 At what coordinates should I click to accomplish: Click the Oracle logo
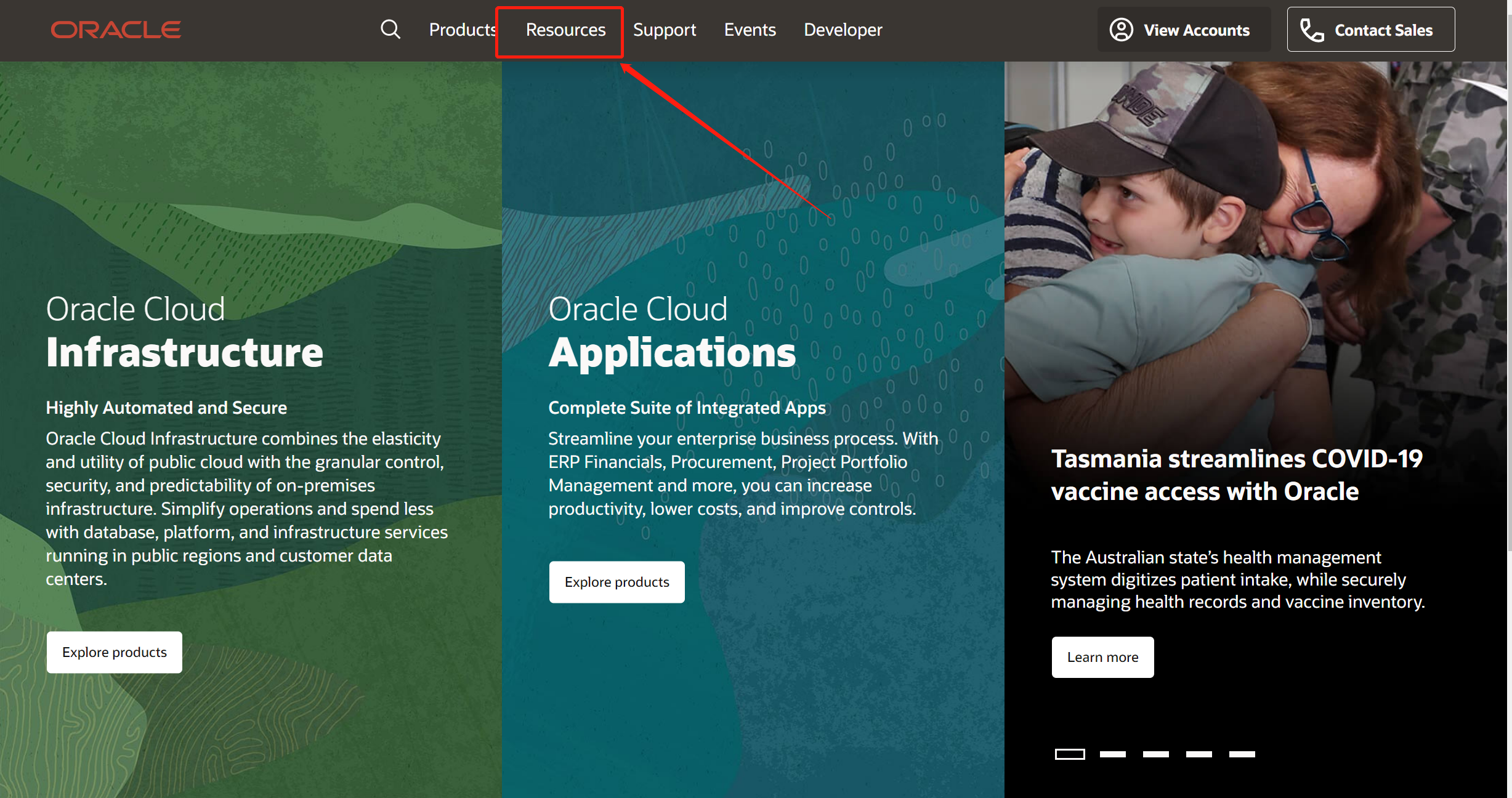pos(116,30)
